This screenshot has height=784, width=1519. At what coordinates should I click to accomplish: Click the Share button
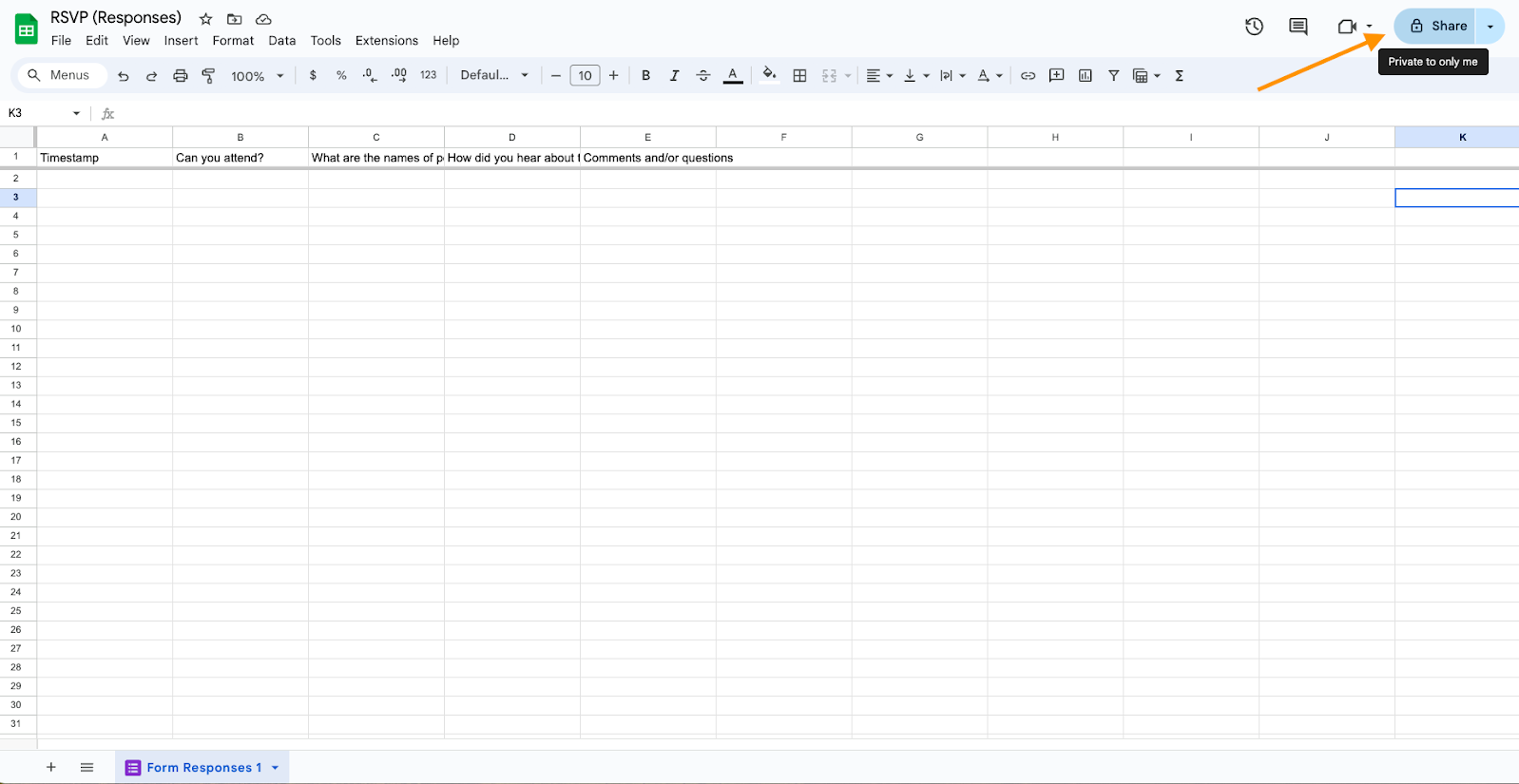1435,27
